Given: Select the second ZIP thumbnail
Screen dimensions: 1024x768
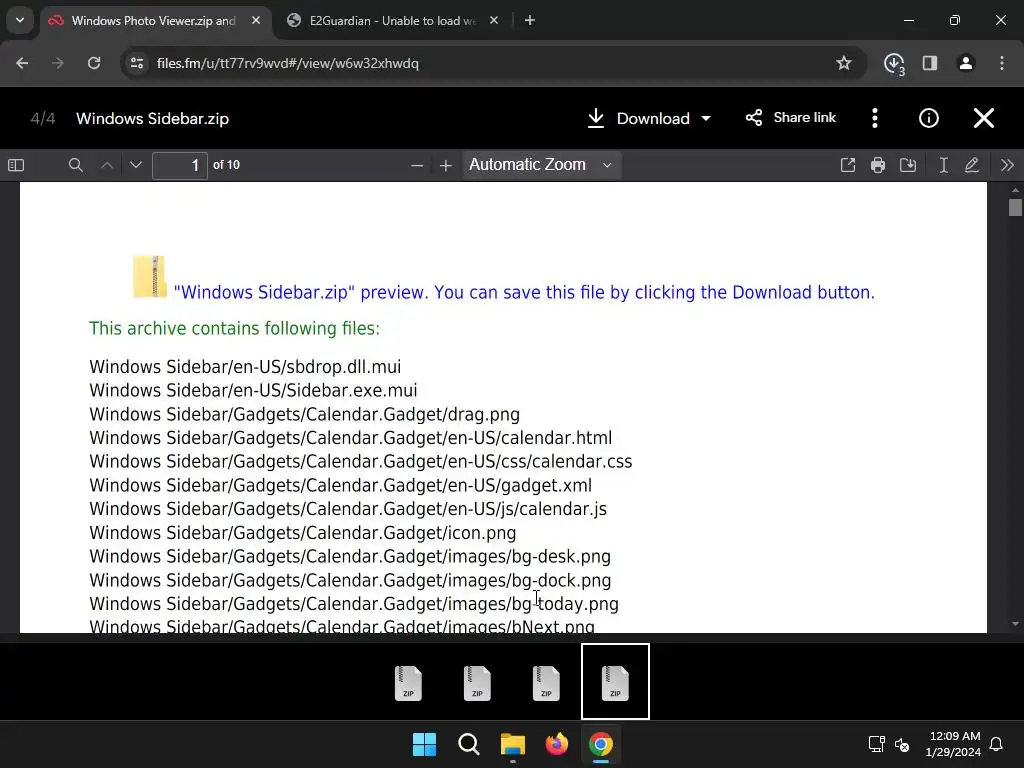Looking at the screenshot, I should [x=477, y=682].
